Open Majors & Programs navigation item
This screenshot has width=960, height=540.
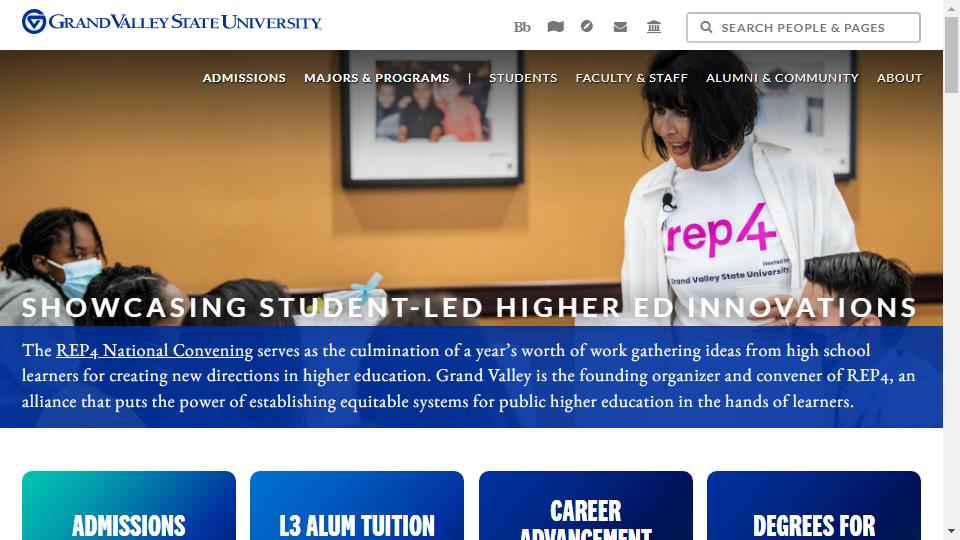click(x=377, y=78)
